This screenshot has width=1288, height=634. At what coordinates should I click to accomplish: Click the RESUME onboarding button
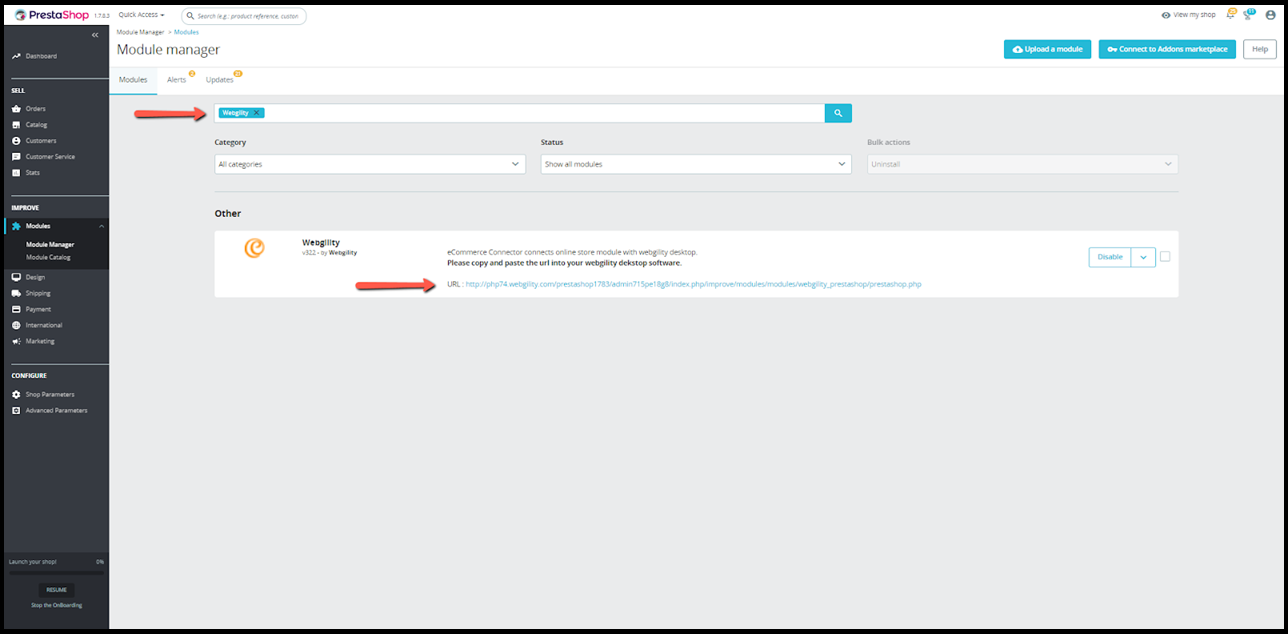56,590
